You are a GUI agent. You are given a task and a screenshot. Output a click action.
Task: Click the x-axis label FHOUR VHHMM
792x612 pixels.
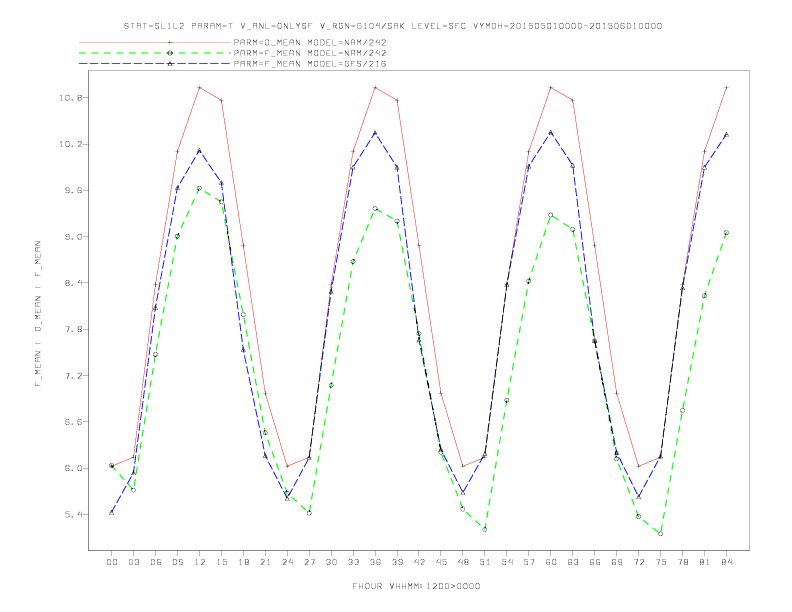416,586
